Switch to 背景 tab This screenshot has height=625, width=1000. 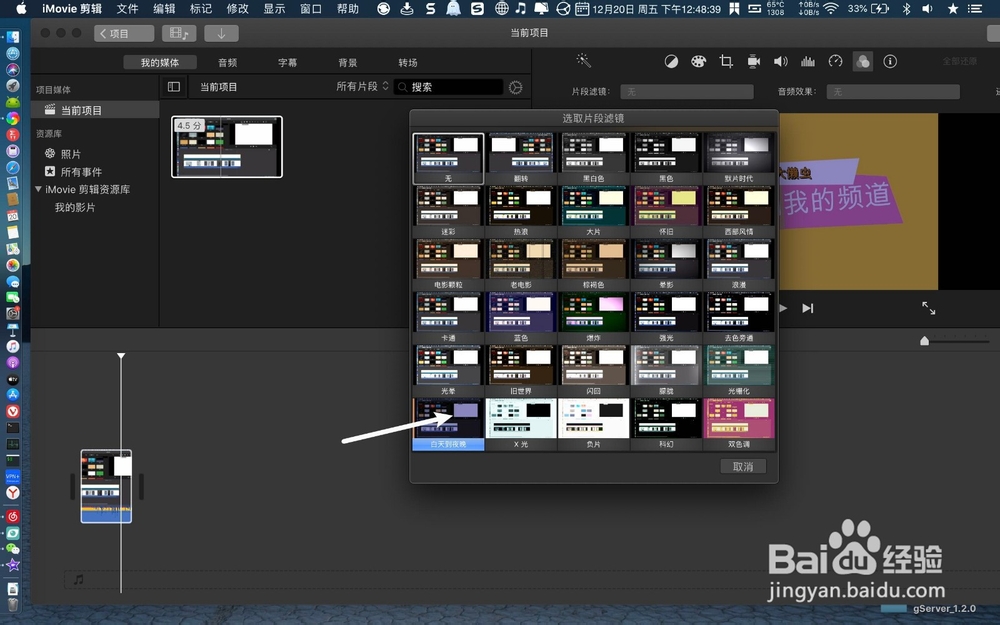(348, 62)
